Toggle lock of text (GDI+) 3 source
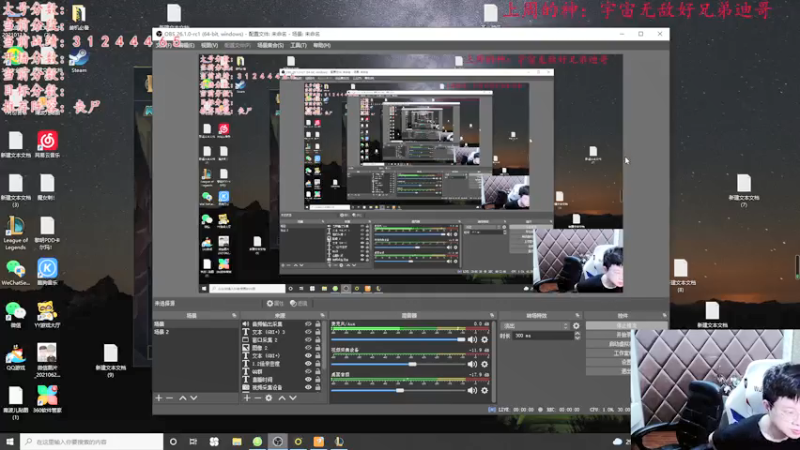Screen dimensions: 800x450 [318, 332]
